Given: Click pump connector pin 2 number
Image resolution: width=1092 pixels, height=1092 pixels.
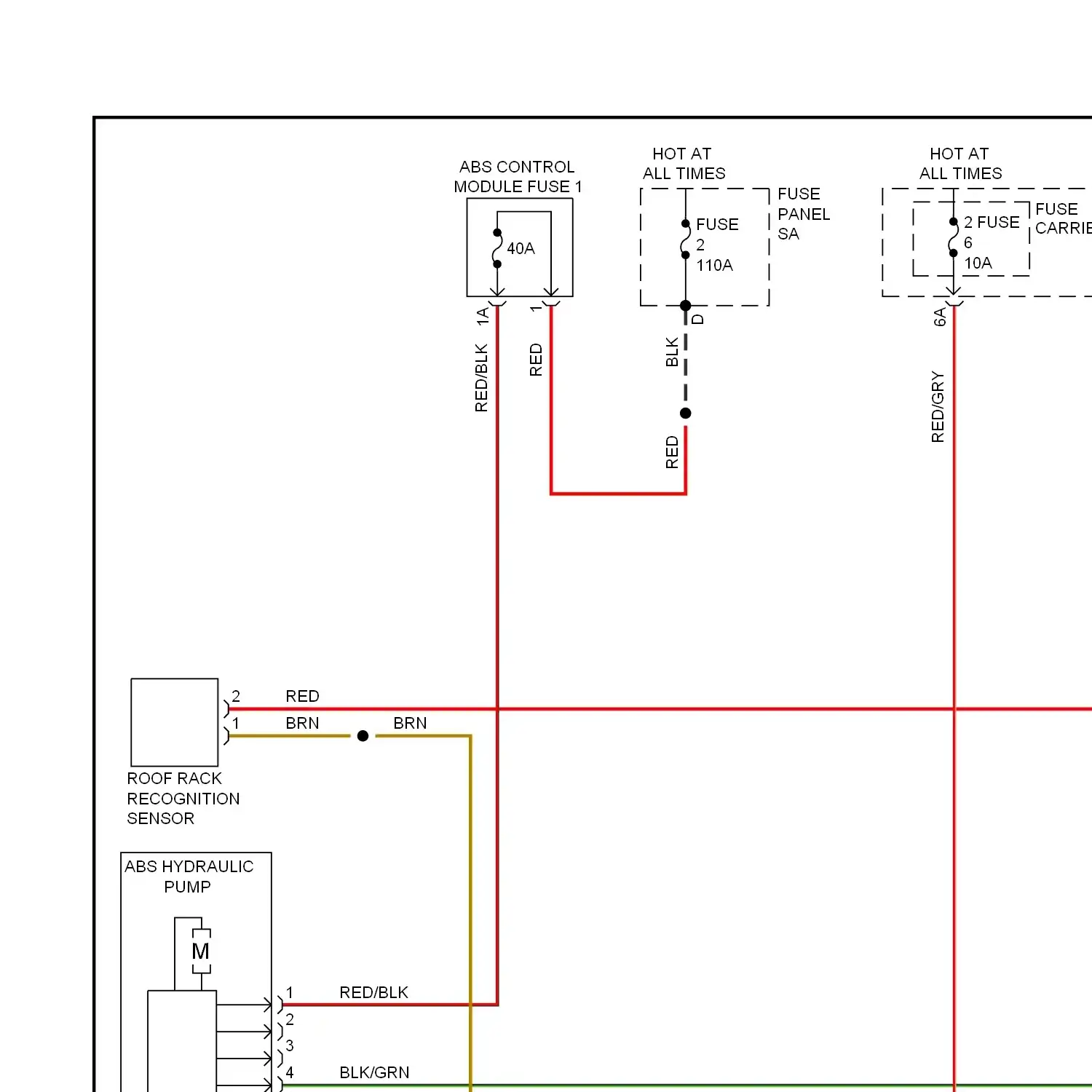Looking at the screenshot, I should [290, 1020].
